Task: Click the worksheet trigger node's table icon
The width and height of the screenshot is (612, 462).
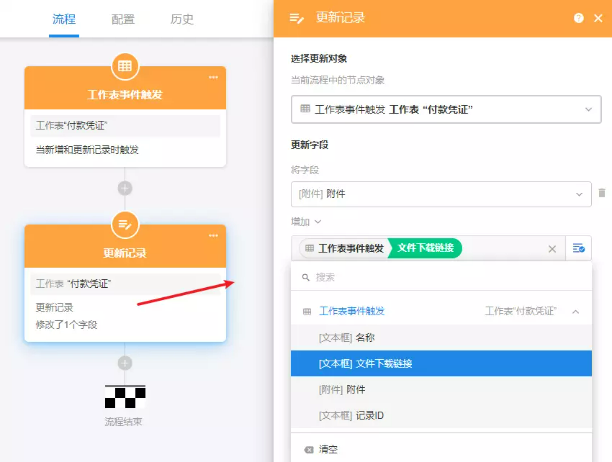Action: [x=125, y=66]
